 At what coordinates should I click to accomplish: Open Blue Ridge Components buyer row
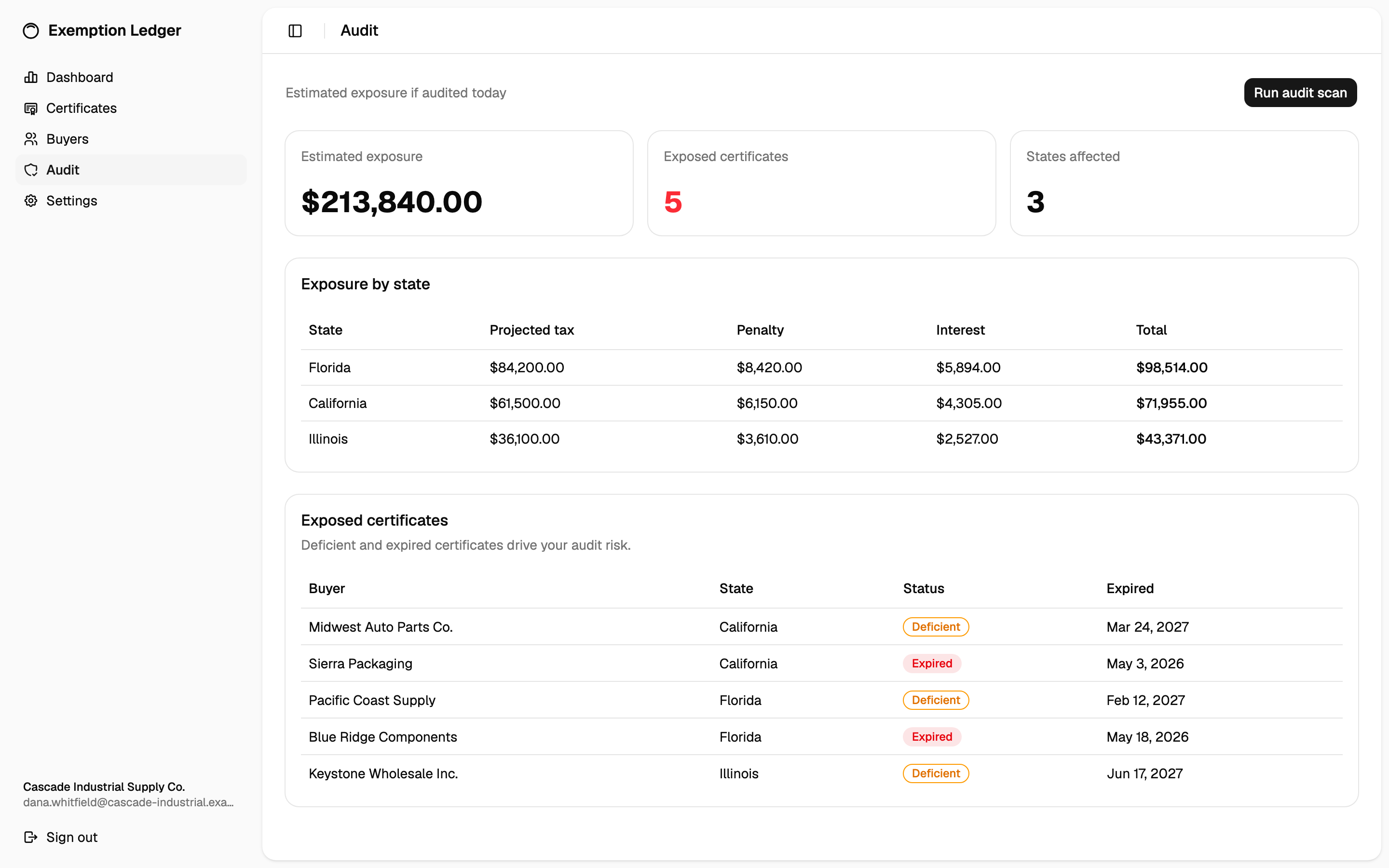[821, 736]
